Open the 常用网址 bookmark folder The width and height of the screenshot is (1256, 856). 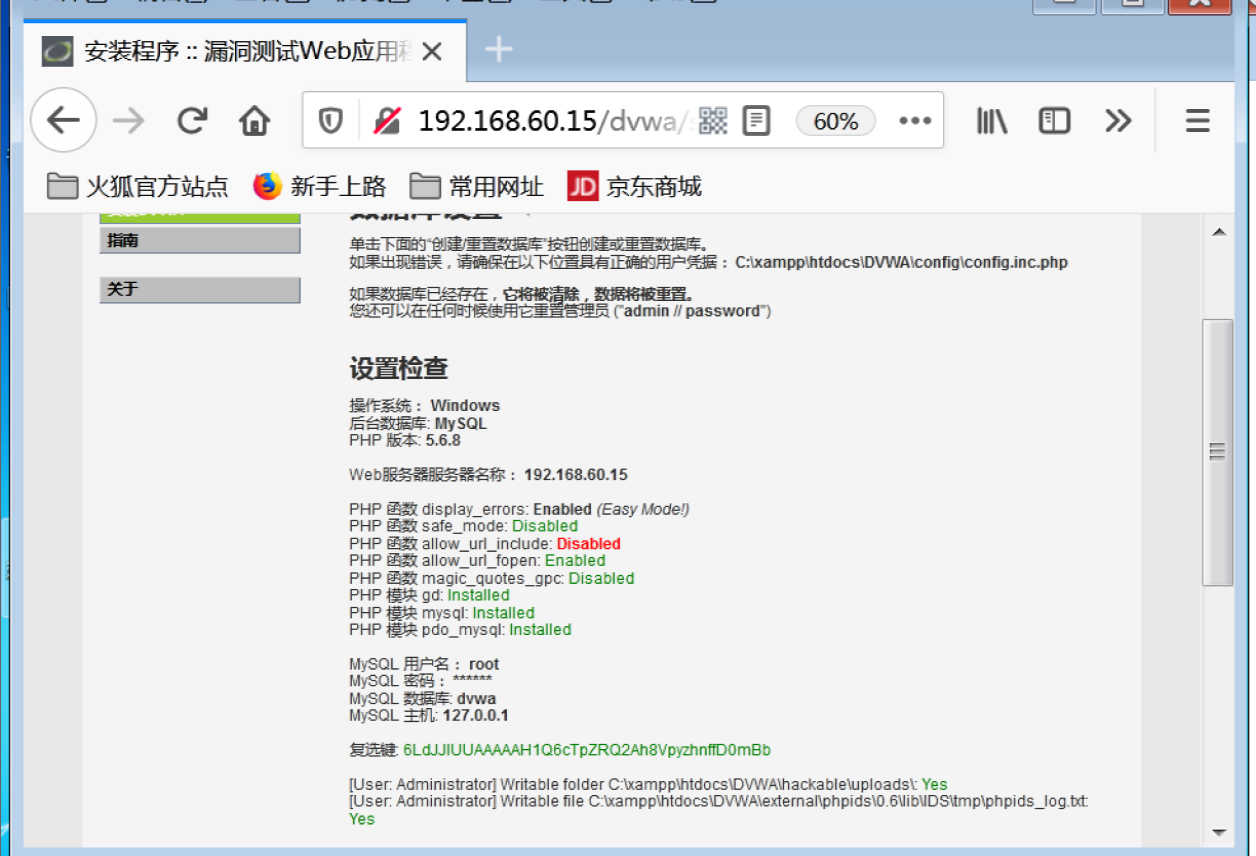tap(477, 186)
